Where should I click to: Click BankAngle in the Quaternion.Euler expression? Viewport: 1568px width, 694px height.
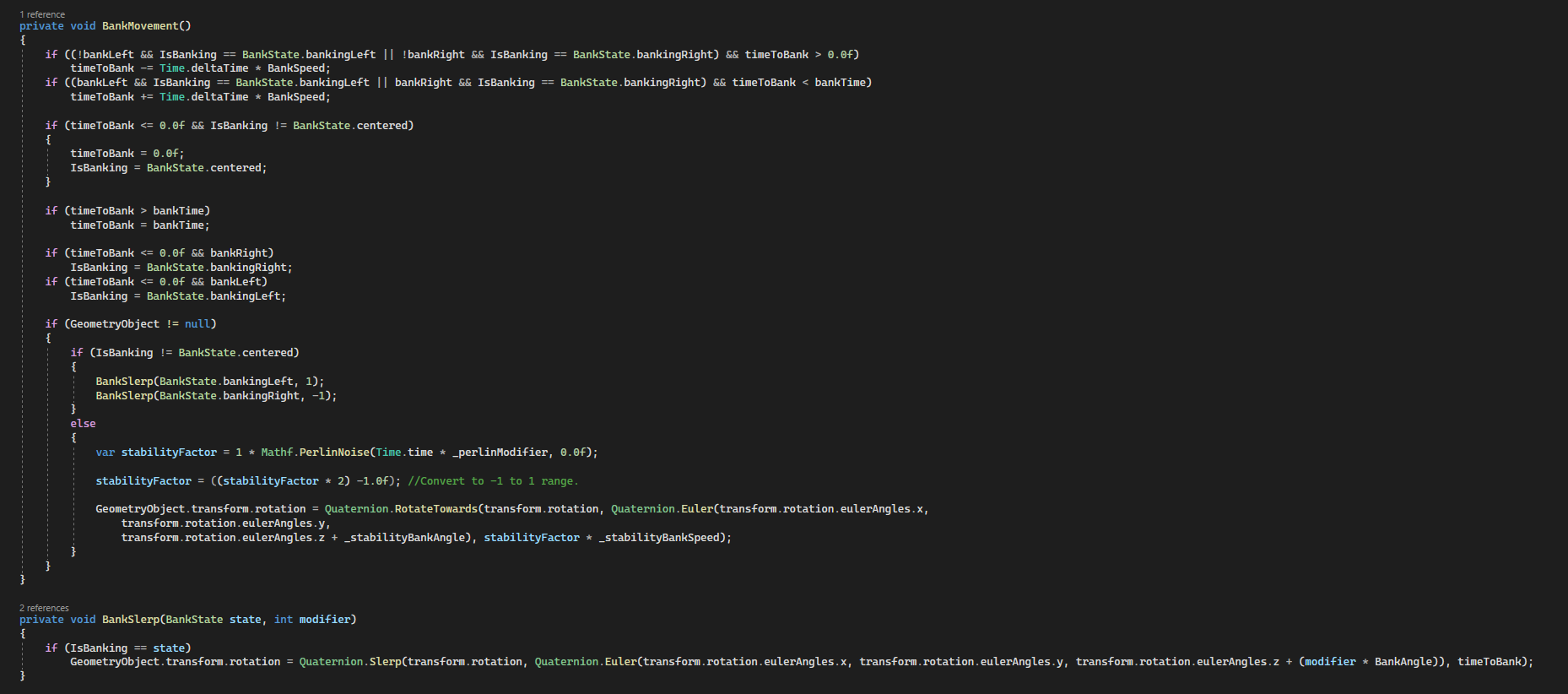coord(1403,662)
